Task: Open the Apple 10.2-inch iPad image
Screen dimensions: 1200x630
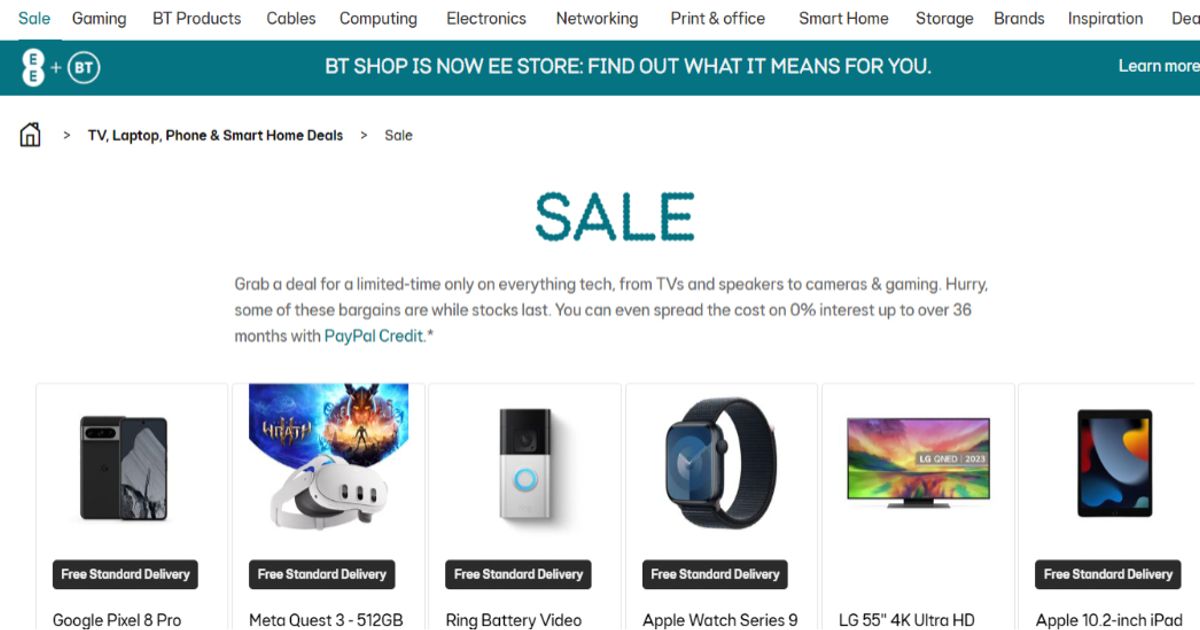Action: tap(1114, 463)
